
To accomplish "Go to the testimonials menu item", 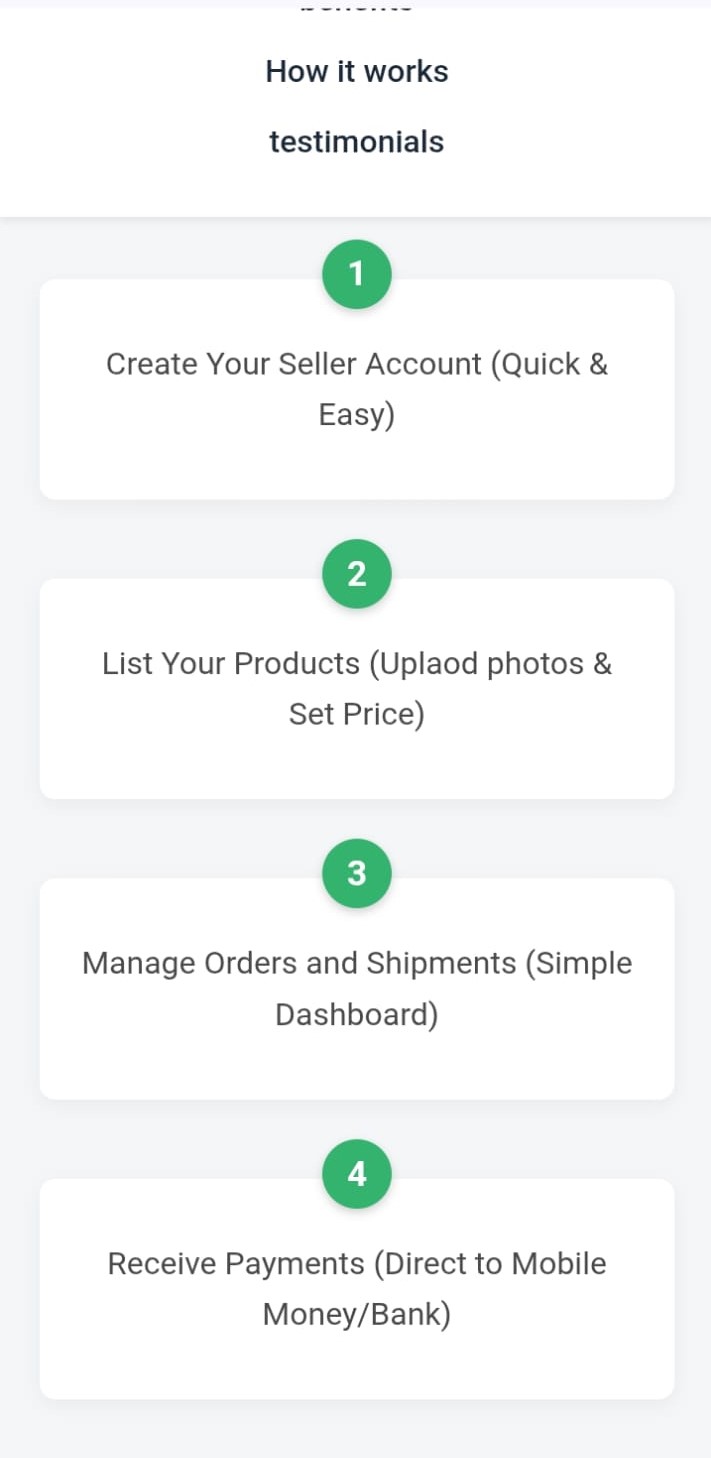I will pyautogui.click(x=356, y=142).
